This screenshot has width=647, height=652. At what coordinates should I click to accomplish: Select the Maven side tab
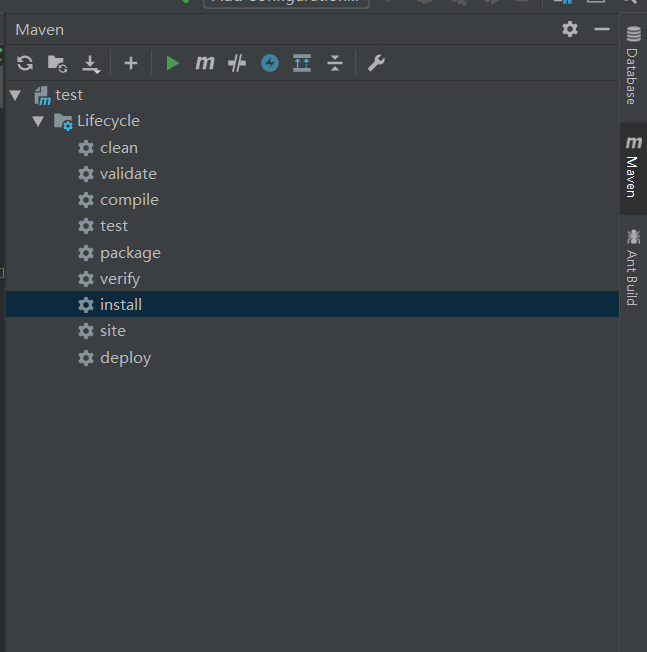pos(633,168)
